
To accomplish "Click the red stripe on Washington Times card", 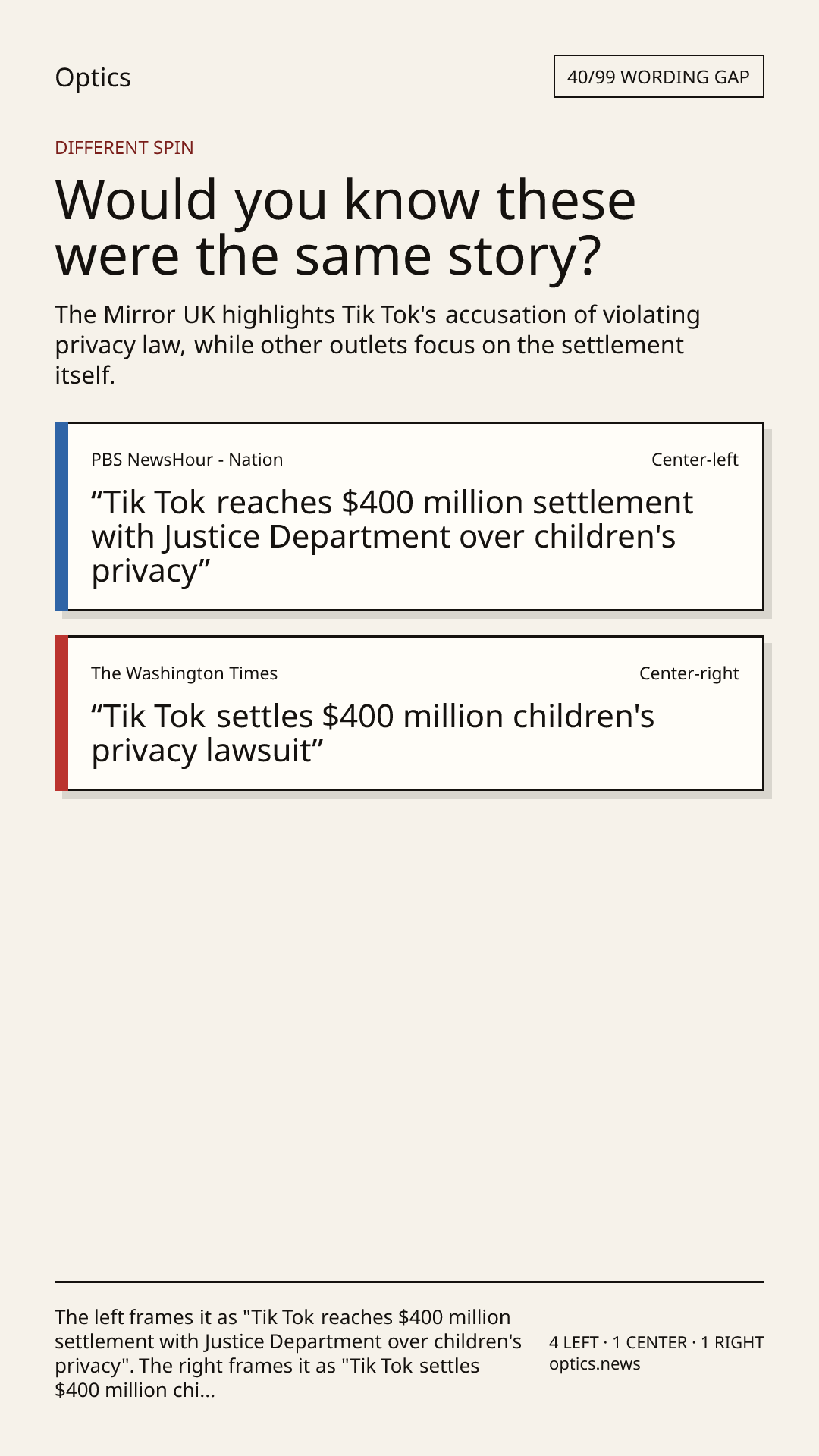I will click(x=61, y=714).
